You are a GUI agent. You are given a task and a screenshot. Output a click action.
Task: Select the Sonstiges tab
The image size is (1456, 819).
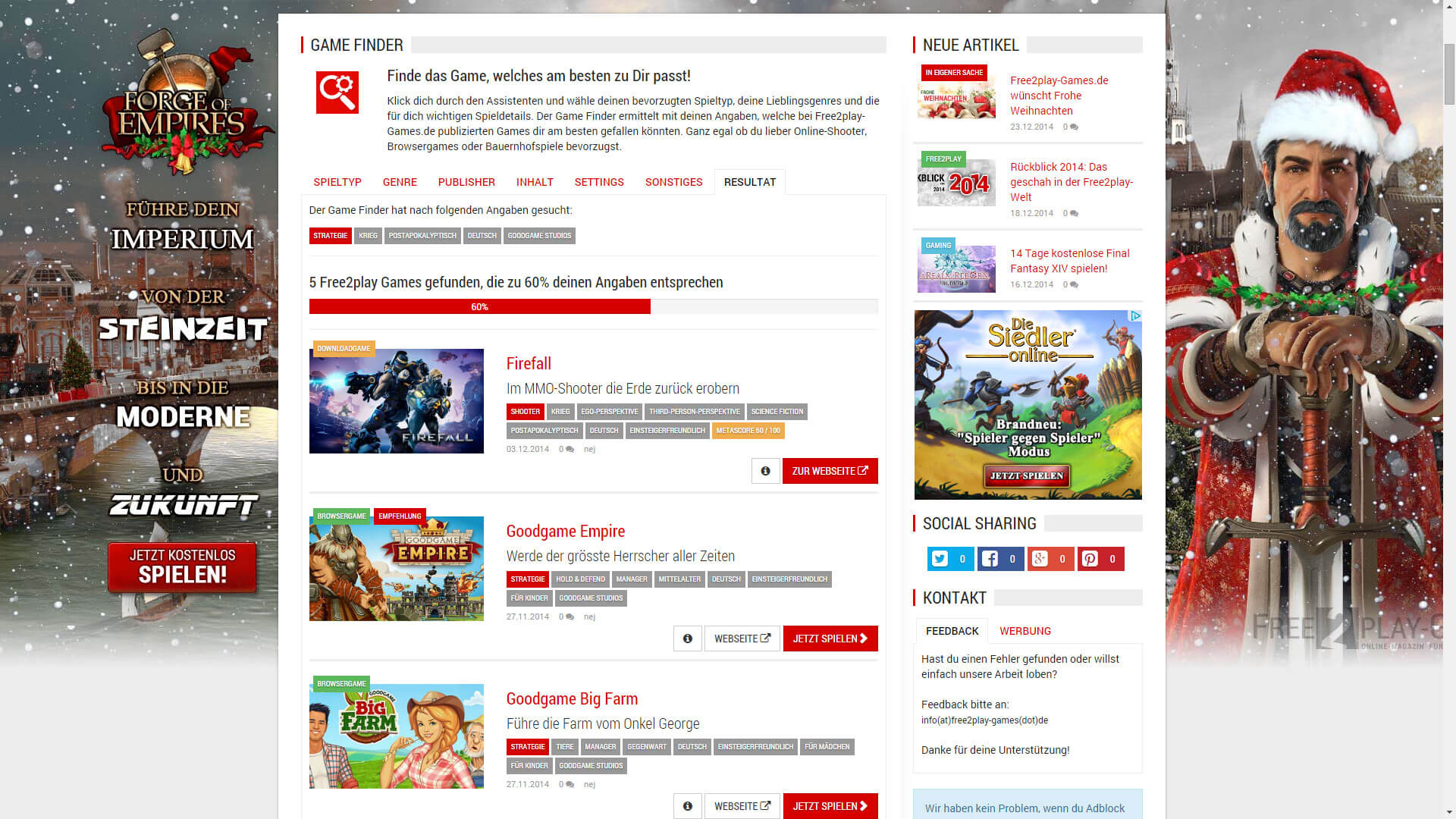click(x=674, y=182)
